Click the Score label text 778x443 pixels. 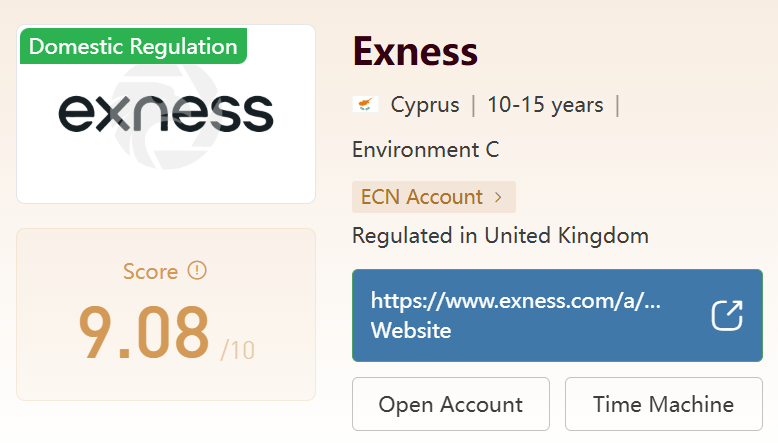(150, 271)
